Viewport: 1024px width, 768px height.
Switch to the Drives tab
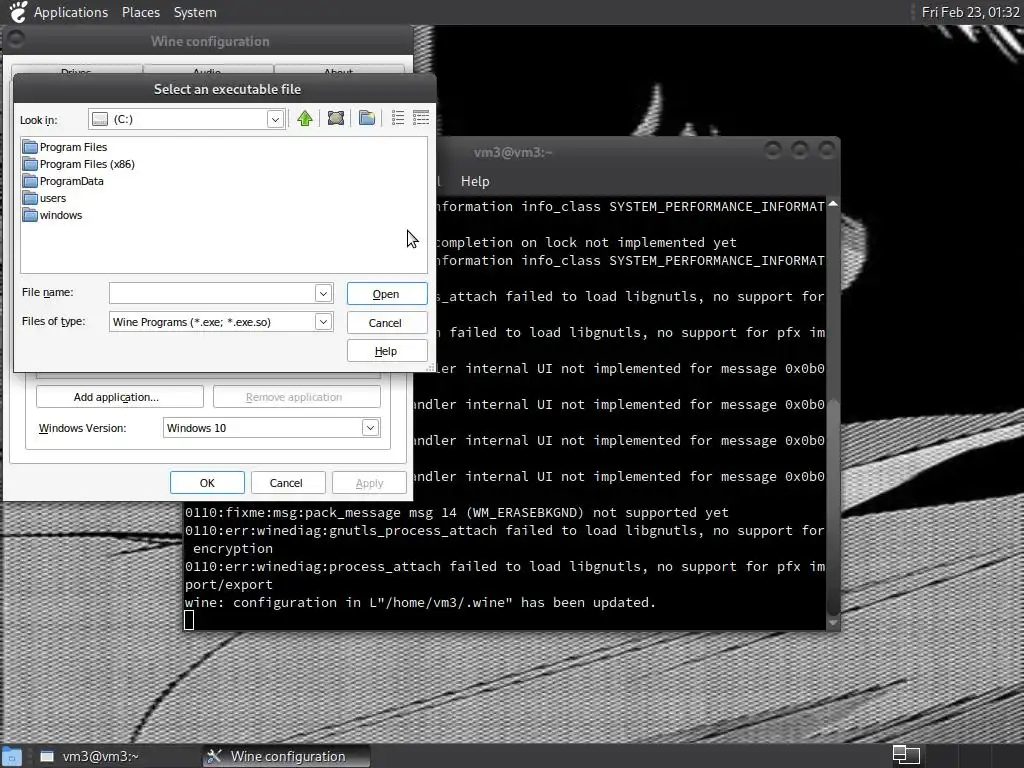(x=76, y=69)
